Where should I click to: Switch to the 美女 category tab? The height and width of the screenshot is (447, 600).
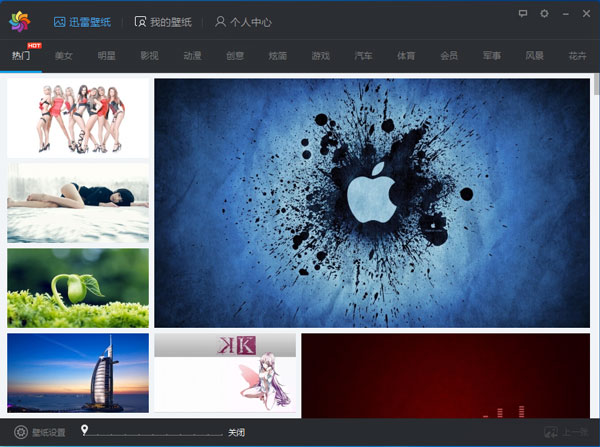(x=64, y=56)
